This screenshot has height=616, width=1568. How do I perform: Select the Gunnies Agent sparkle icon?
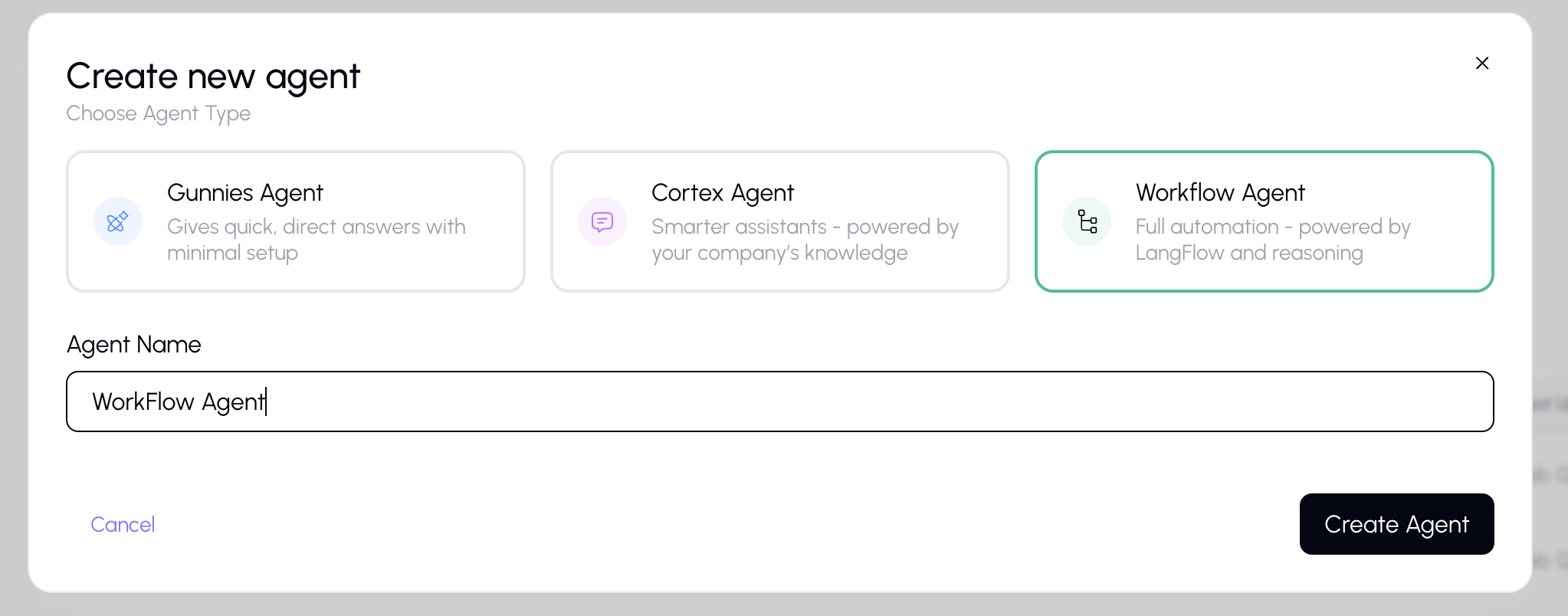(117, 221)
